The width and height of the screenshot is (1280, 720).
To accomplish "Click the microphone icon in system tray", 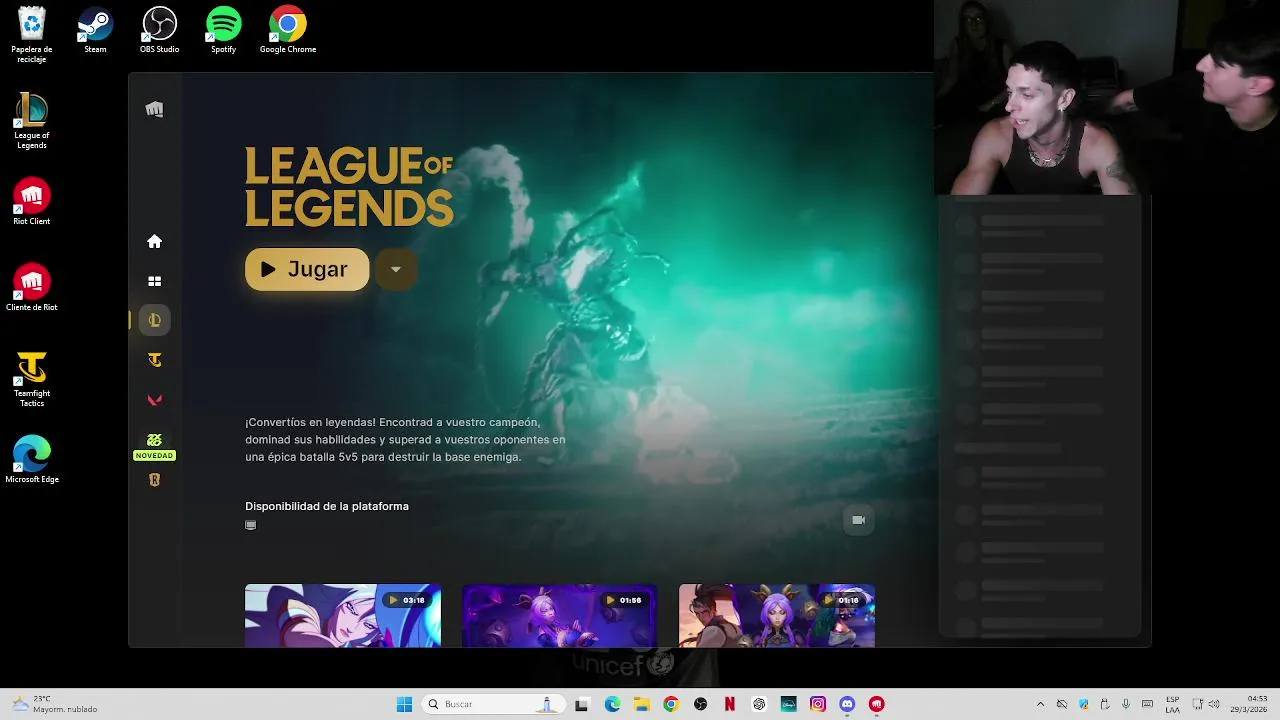I will [x=1126, y=704].
